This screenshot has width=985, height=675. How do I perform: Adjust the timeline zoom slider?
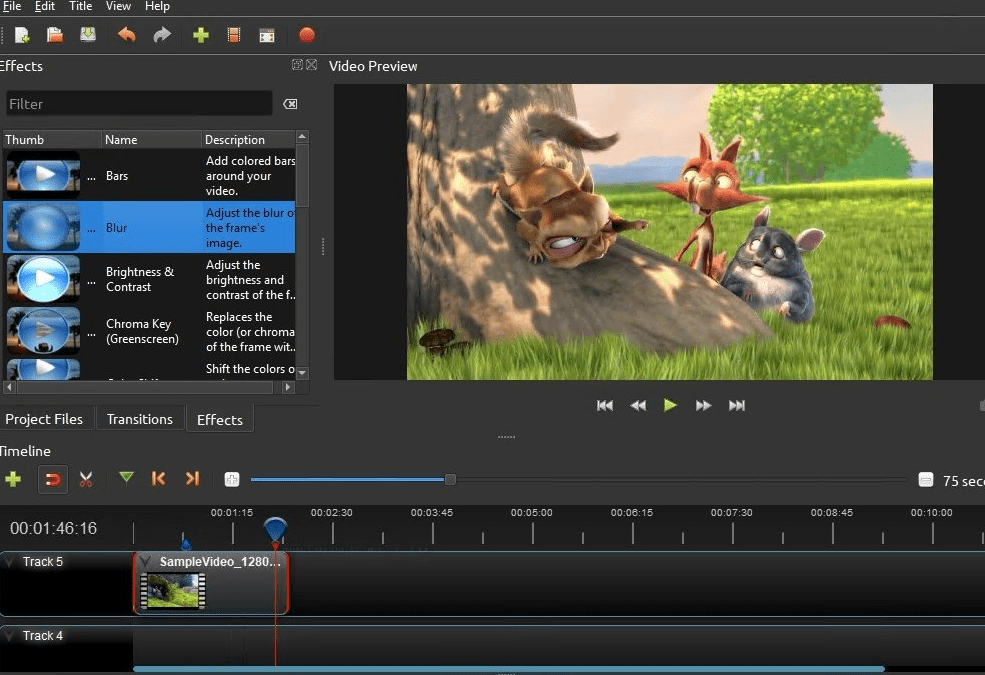[449, 479]
